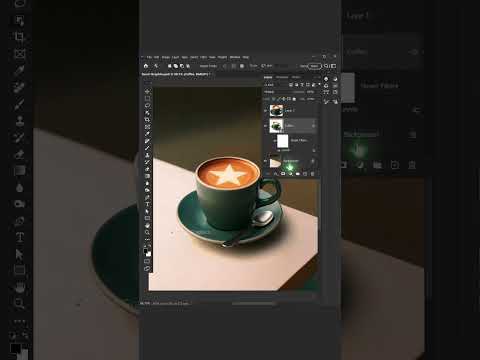Select the Move tool

(147, 91)
